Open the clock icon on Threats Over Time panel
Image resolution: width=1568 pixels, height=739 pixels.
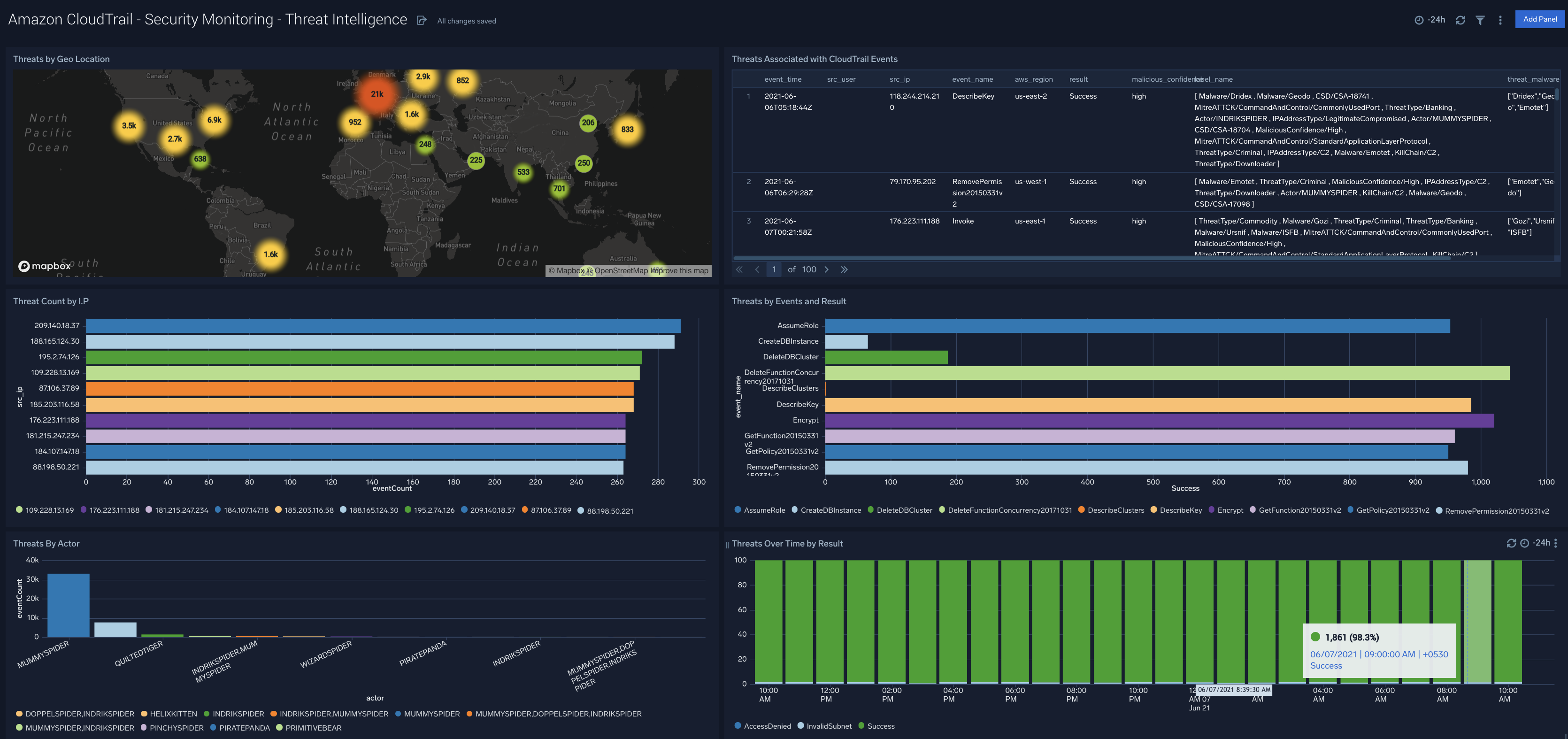click(1525, 543)
